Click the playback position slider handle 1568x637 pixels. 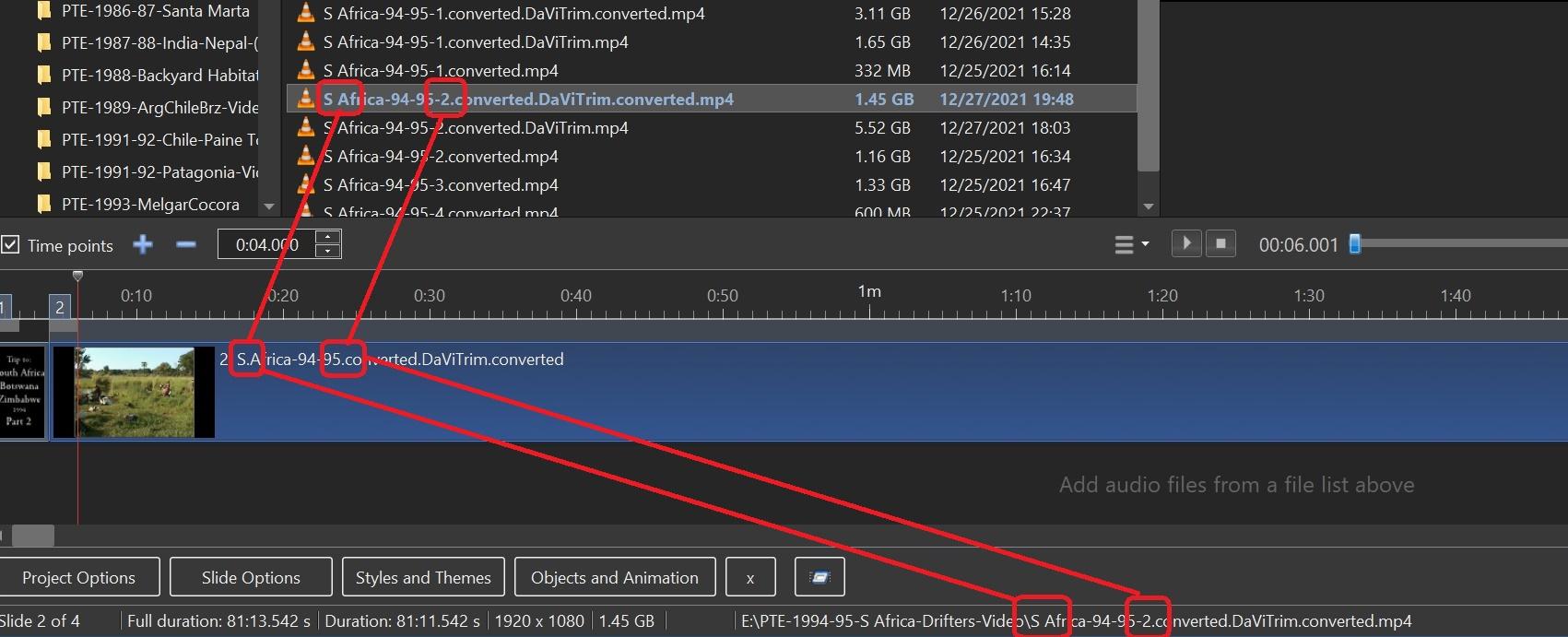(x=1355, y=244)
